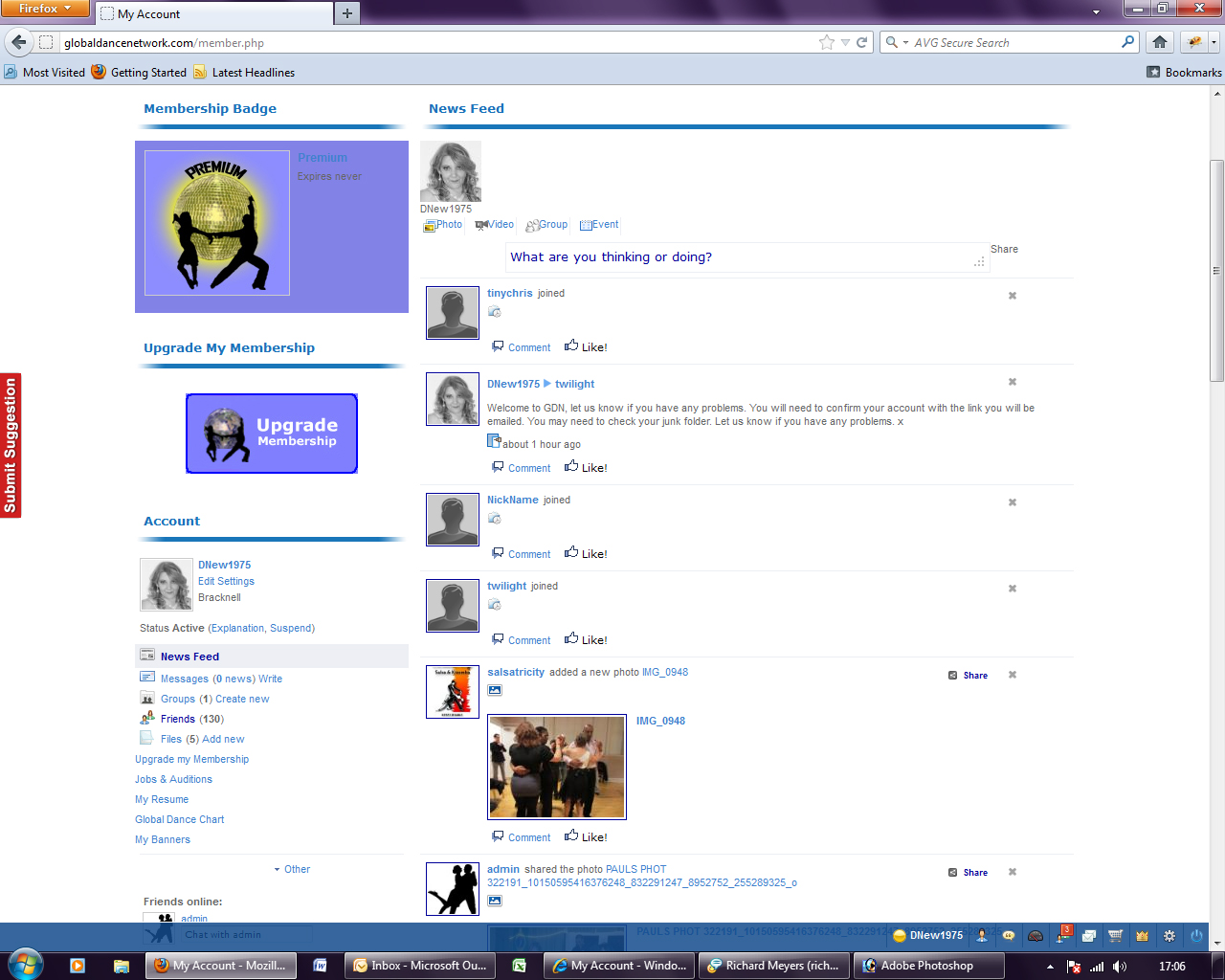The width and height of the screenshot is (1225, 980).
Task: Click the camera icon under tinychris joined
Action: click(495, 312)
